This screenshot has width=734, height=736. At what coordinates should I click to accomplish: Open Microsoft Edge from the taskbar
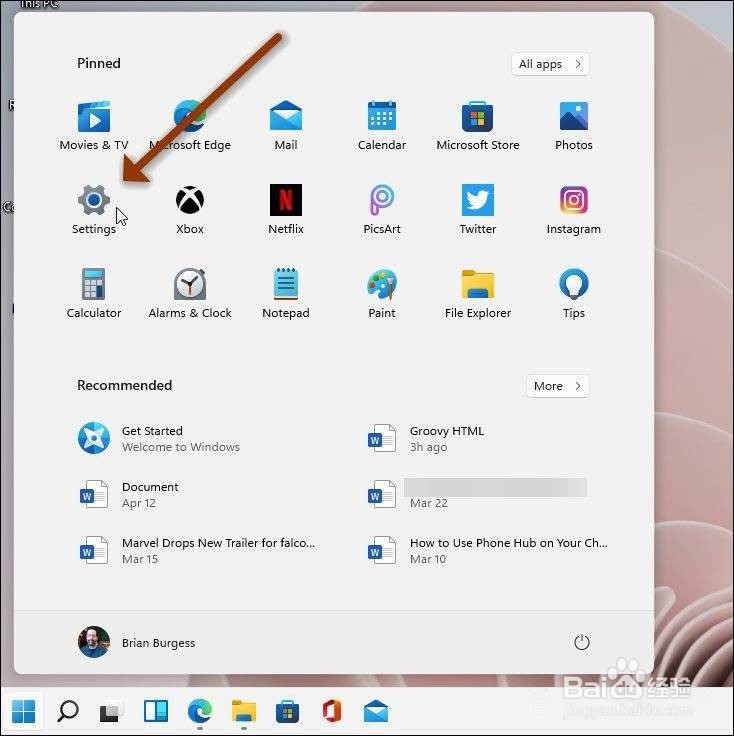pos(199,711)
